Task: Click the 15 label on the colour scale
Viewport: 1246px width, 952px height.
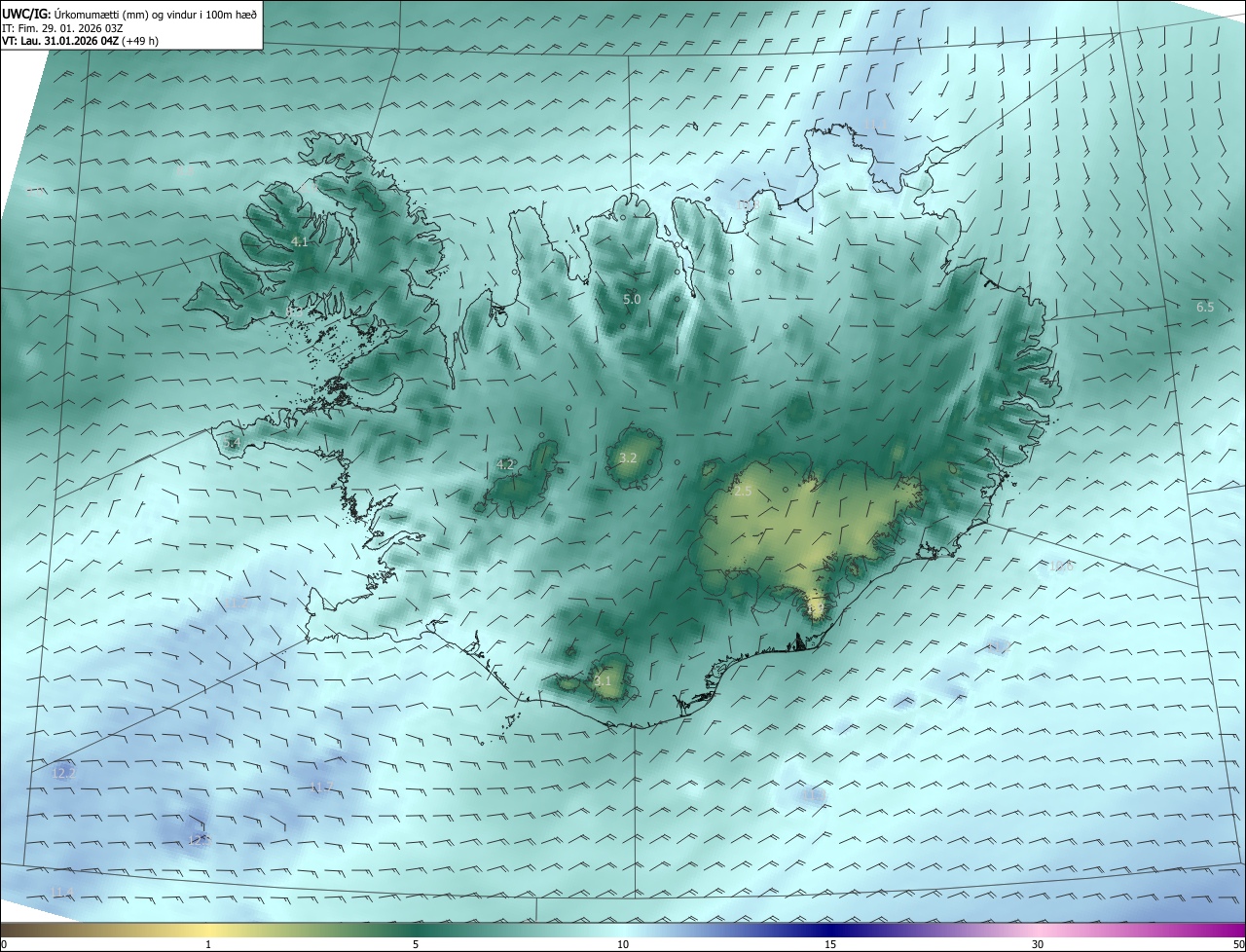Action: (830, 944)
